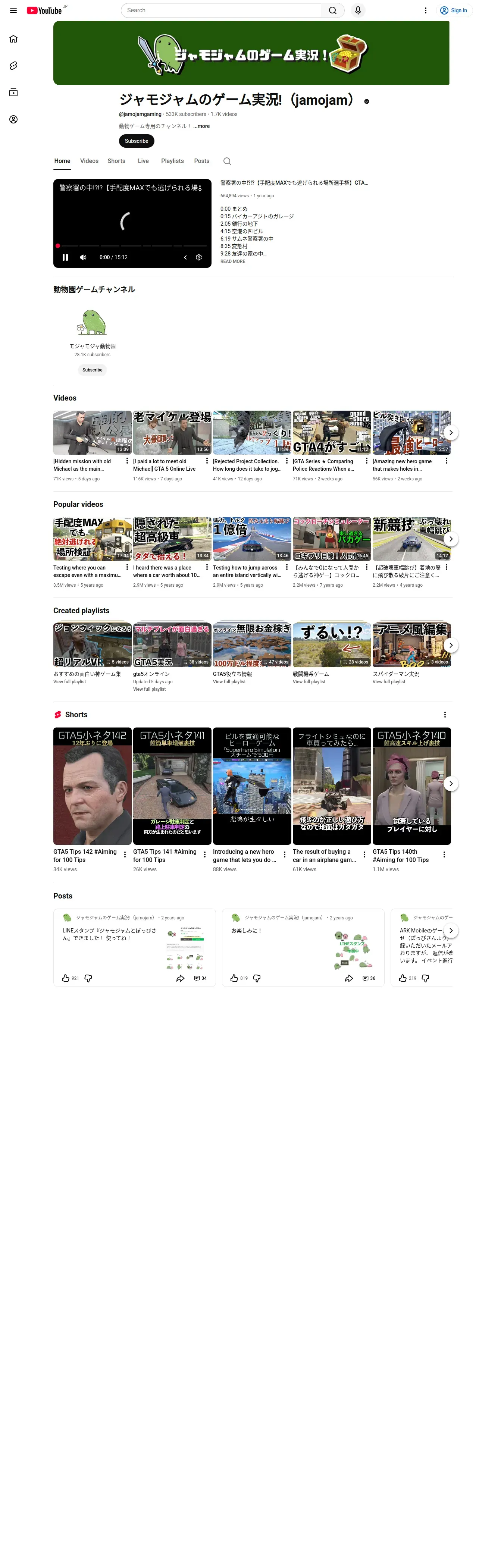Screen dimensions: 479x1568
Task: Jump to 2:05 銀行の地下 timestamp
Action: 239,223
